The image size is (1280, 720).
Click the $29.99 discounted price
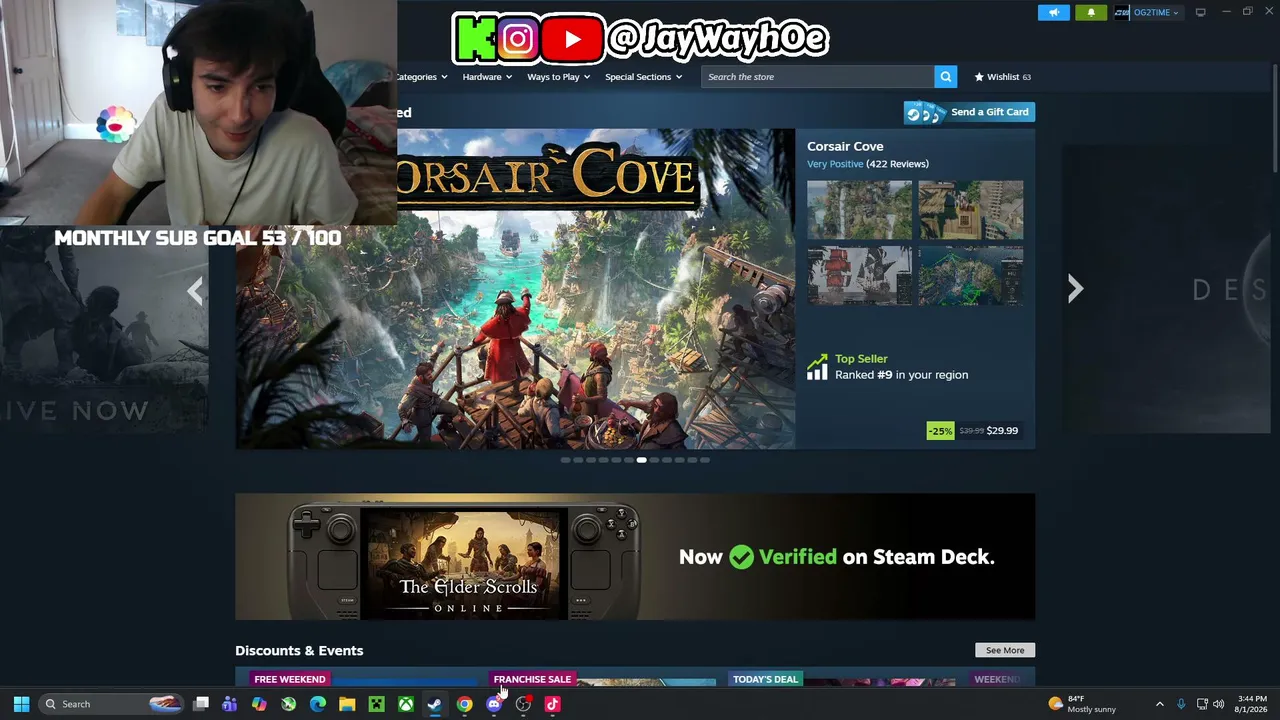click(x=1002, y=431)
